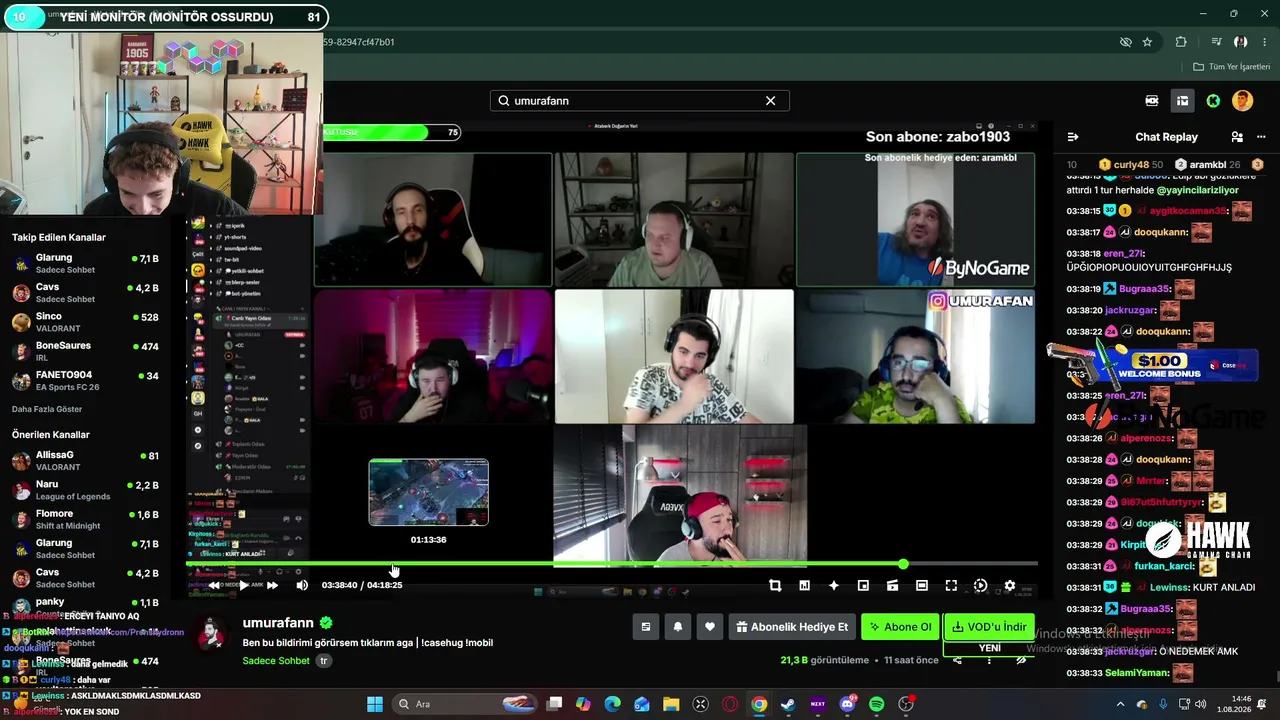This screenshot has height=720, width=1280.
Task: Click the green Kick K coin icon
Action: point(1213,101)
